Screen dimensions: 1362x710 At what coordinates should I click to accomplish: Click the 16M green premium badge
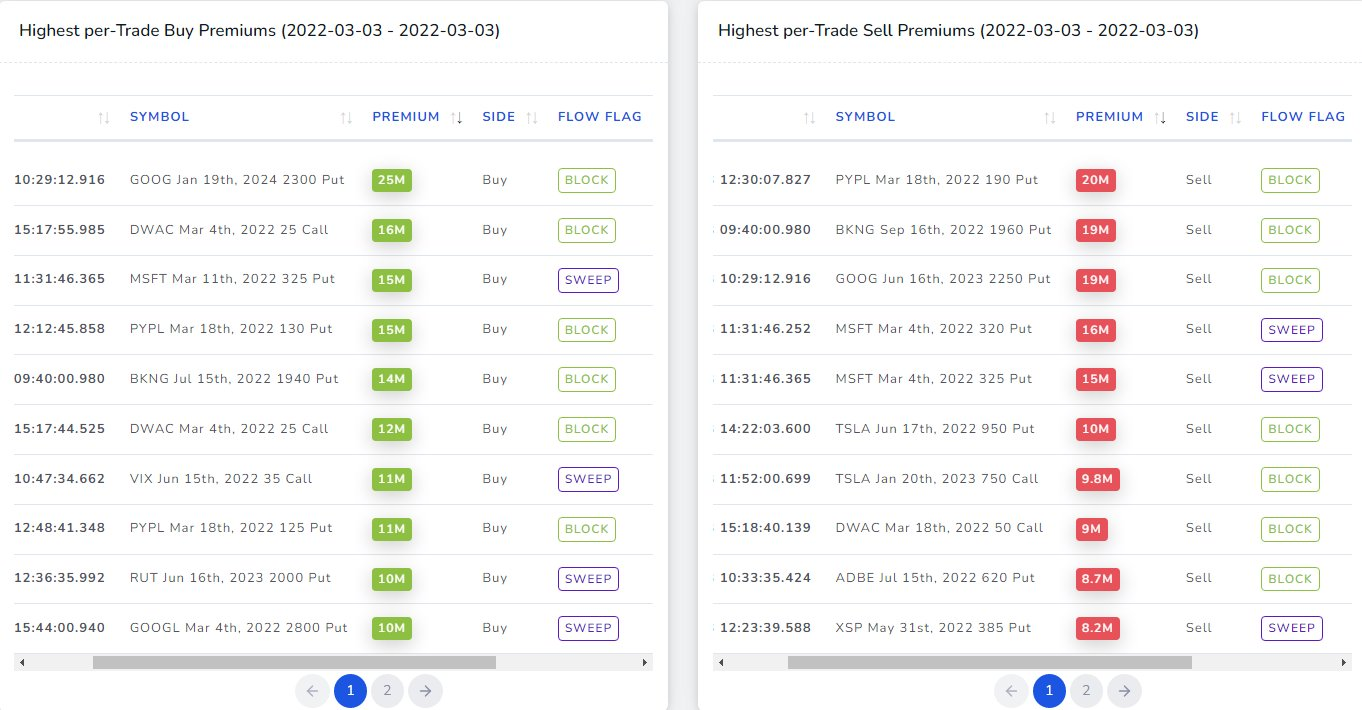click(392, 230)
